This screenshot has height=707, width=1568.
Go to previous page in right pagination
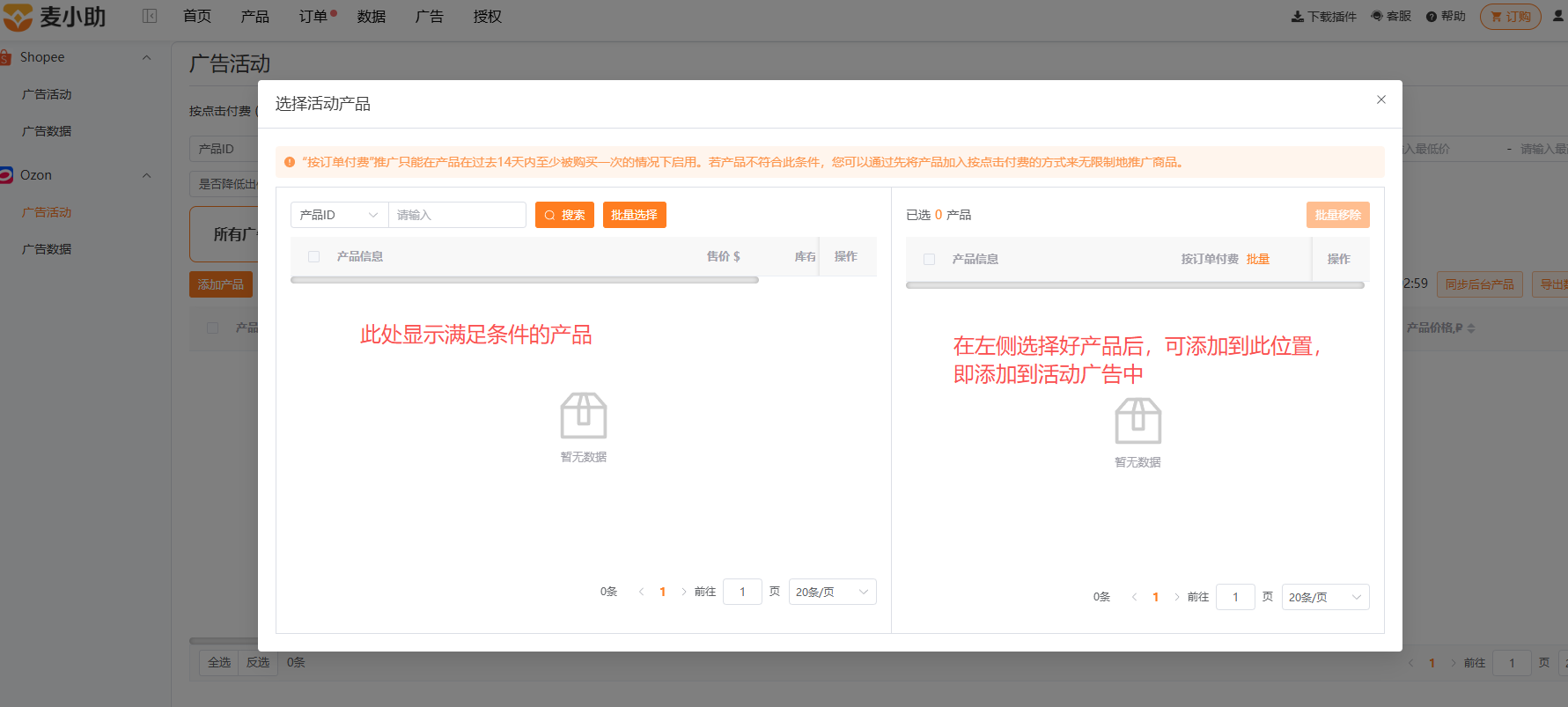coord(1134,597)
